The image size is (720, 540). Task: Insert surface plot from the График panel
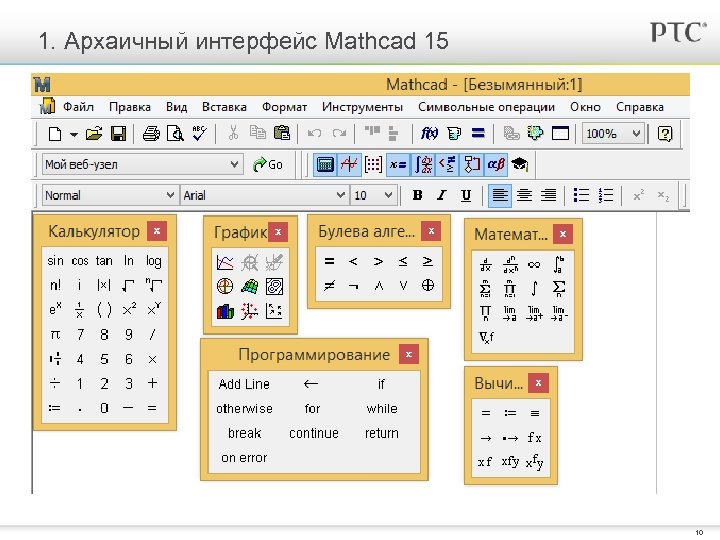(249, 287)
